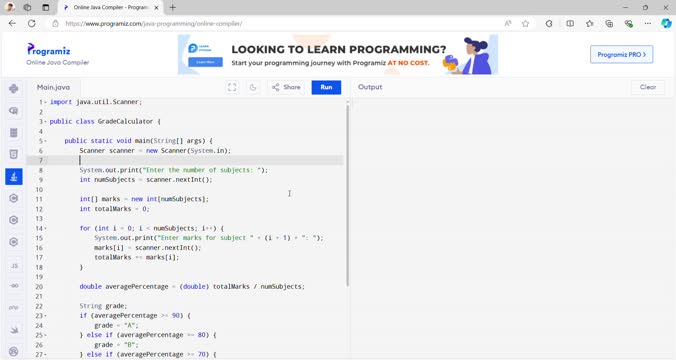
Task: Run the Java code
Action: [326, 88]
